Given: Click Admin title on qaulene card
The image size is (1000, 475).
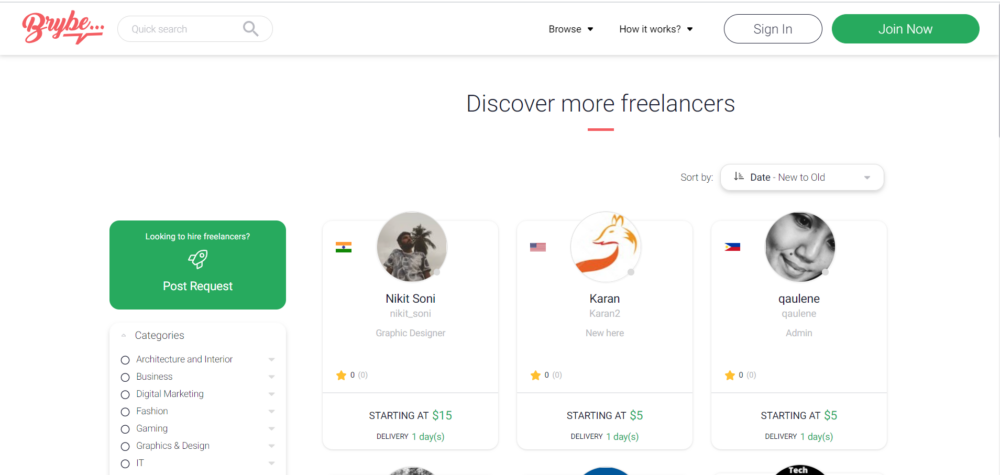Looking at the screenshot, I should pyautogui.click(x=799, y=333).
